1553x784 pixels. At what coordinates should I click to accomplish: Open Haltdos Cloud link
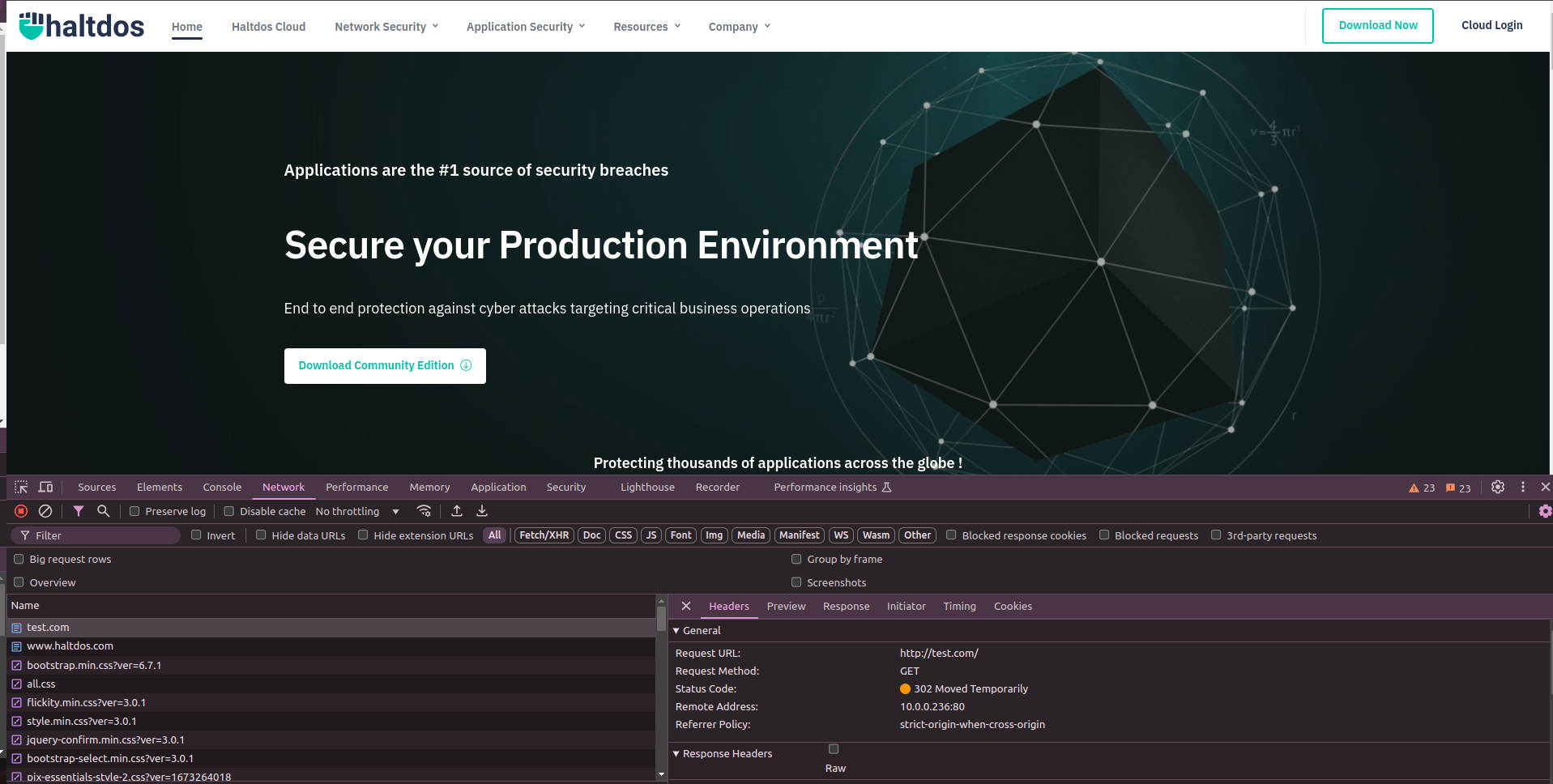(x=268, y=27)
